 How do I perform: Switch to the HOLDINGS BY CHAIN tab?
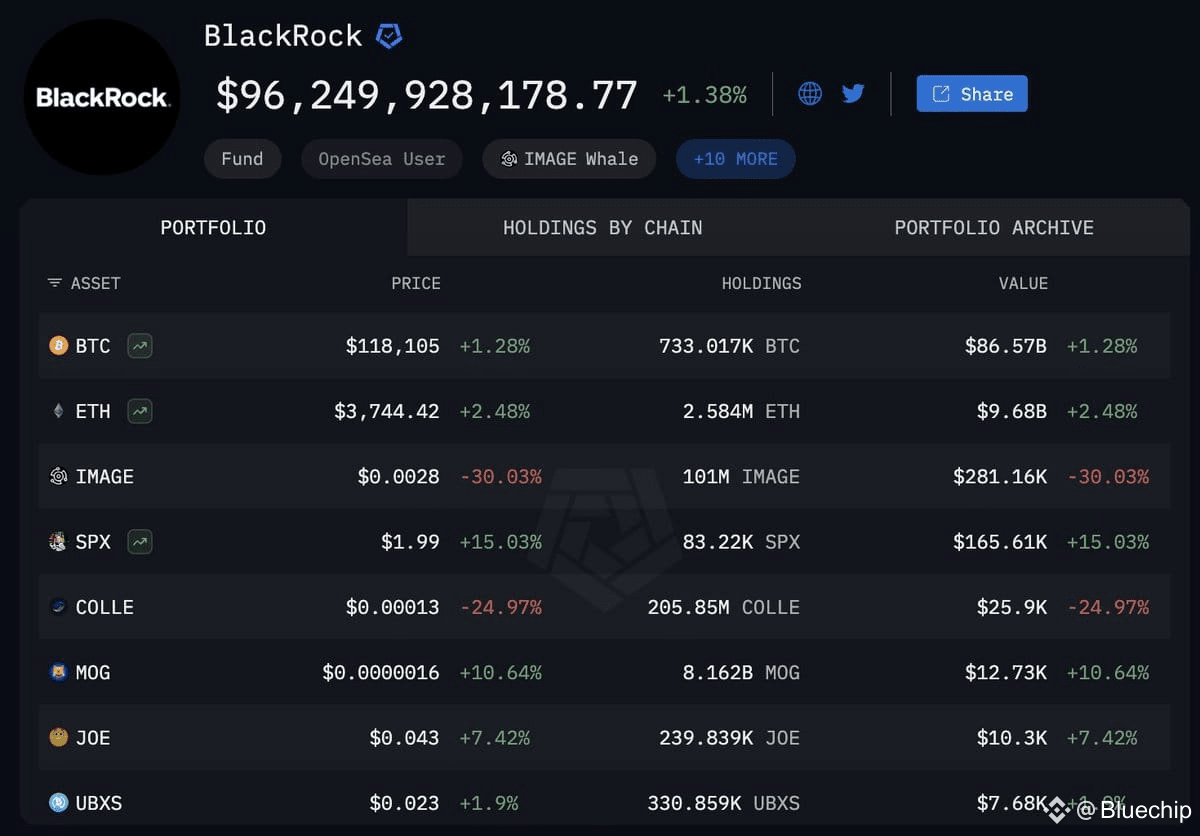(x=603, y=228)
